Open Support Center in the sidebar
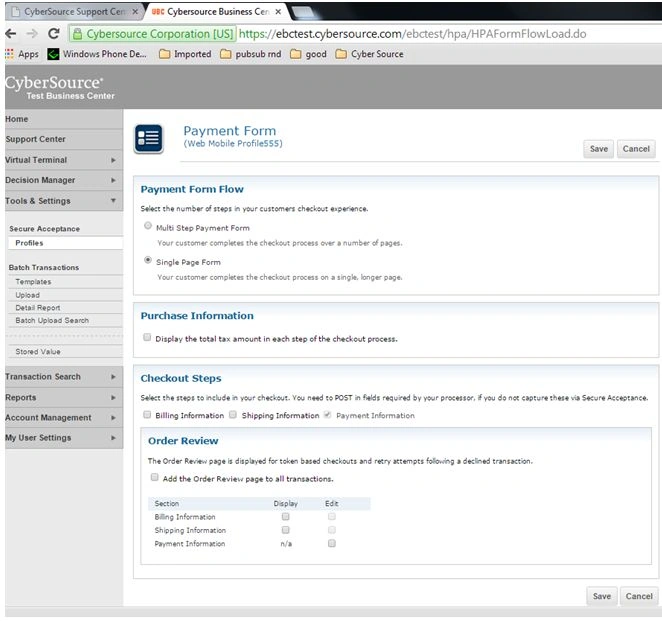Image resolution: width=662 pixels, height=621 pixels. point(64,139)
